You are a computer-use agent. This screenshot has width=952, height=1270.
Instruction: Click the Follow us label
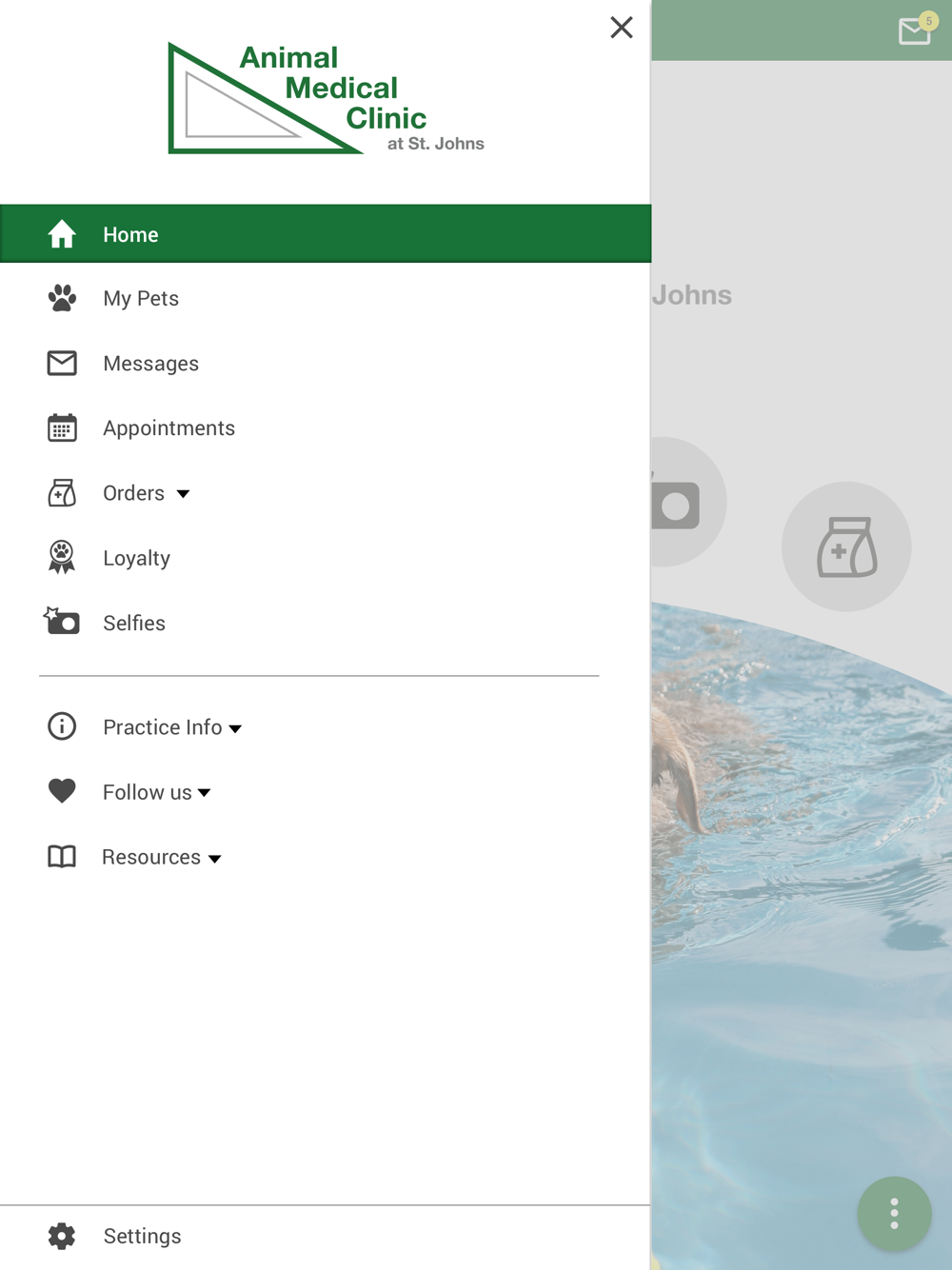pos(148,792)
